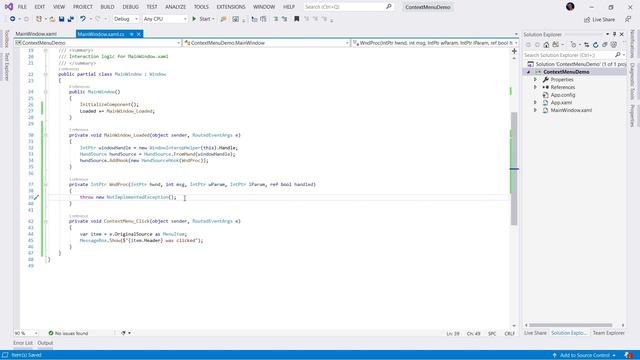Click the Redo arrow icon
Viewport: 640px width, 360px height.
(98, 19)
